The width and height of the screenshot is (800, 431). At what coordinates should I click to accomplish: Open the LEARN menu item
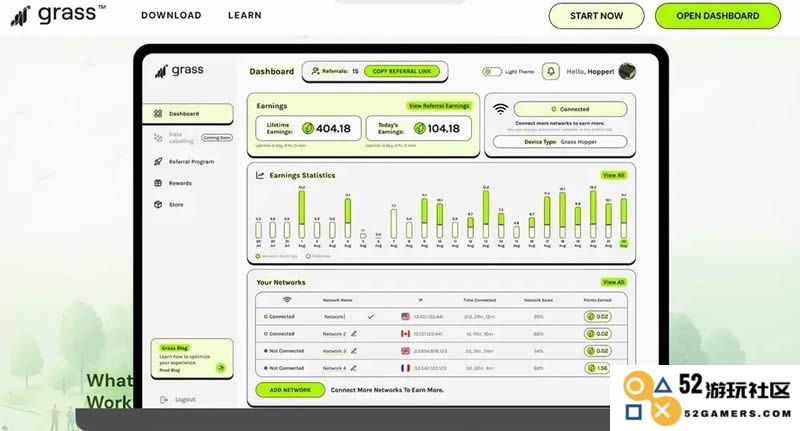click(244, 15)
